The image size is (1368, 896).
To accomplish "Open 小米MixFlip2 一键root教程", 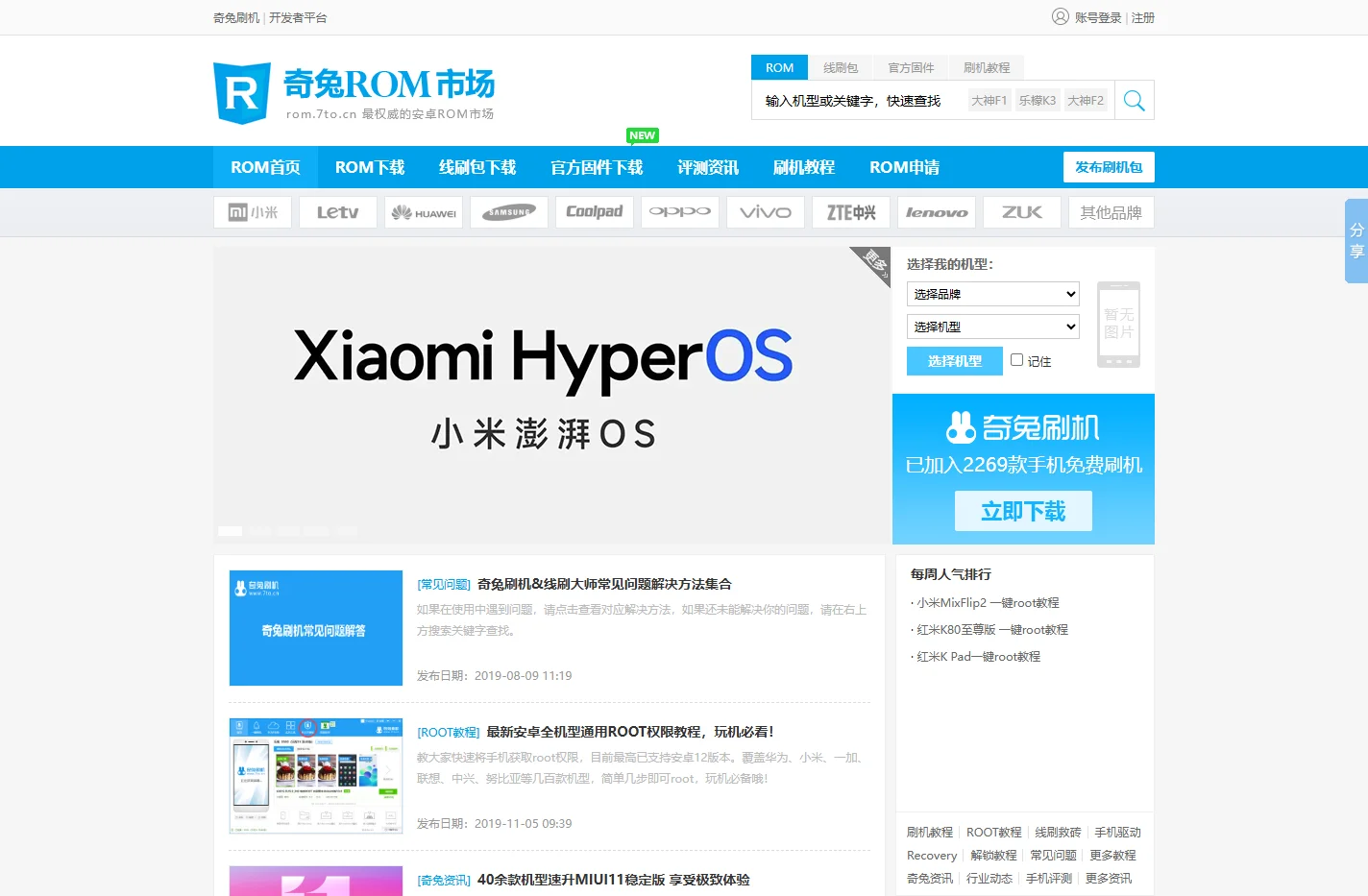I will click(x=988, y=603).
